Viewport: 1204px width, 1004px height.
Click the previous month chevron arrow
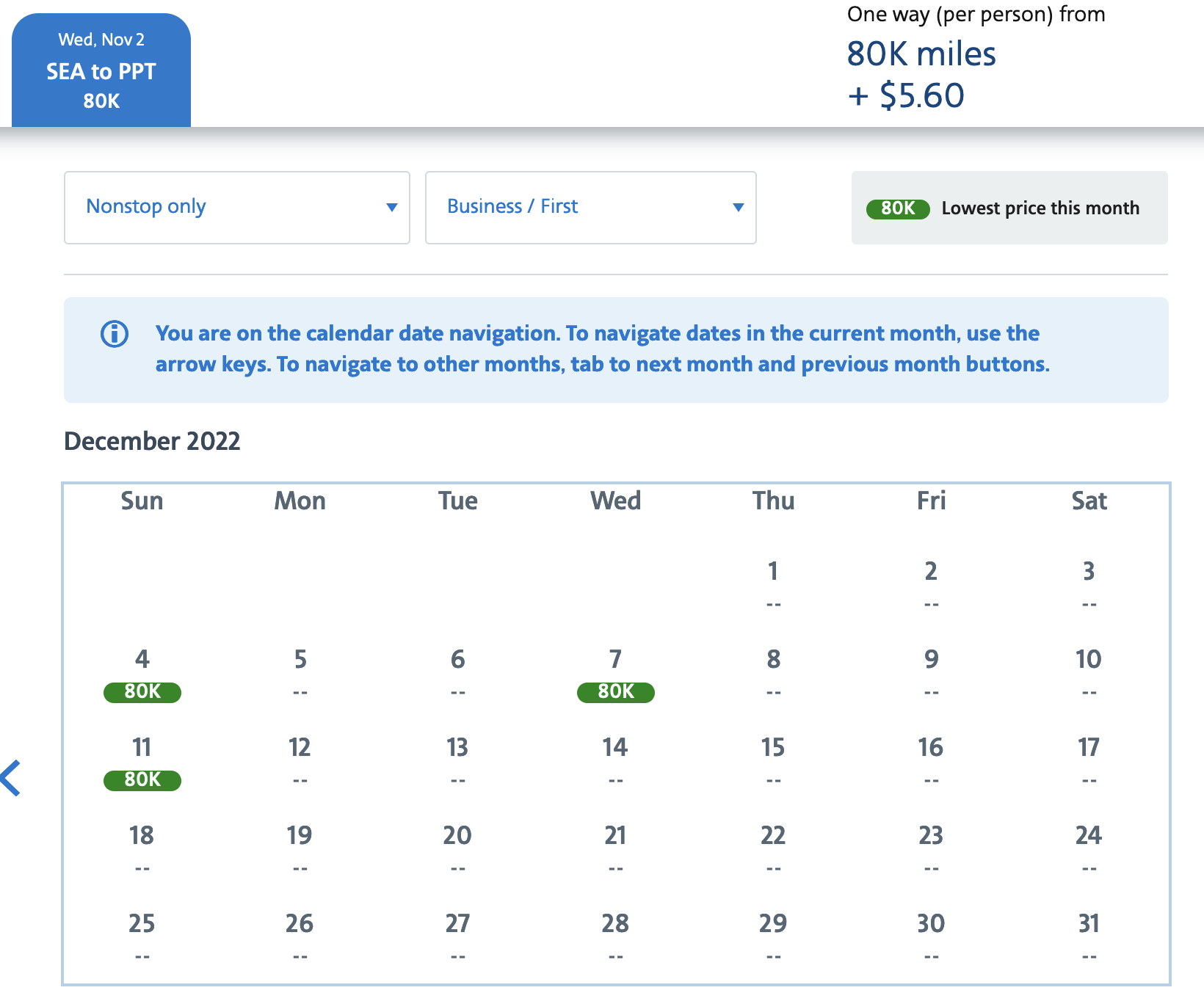12,778
